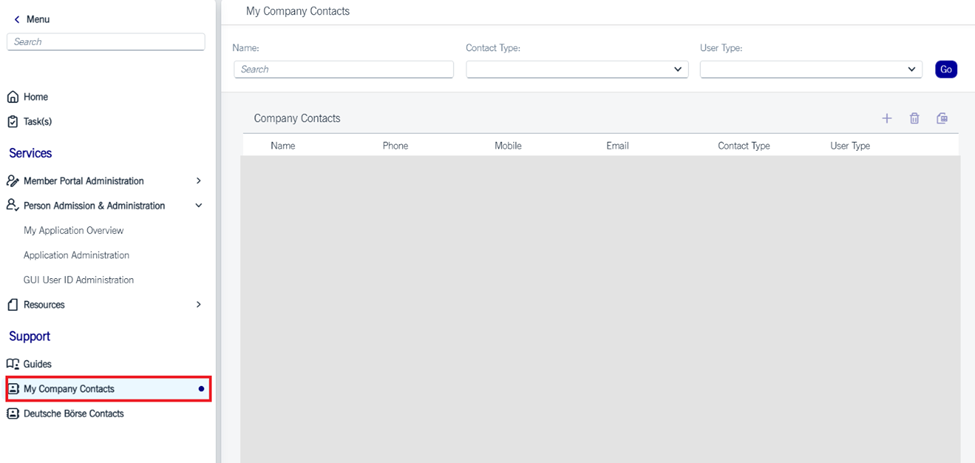Open the Contact Type dropdown
Viewport: 975px width, 463px height.
577,69
